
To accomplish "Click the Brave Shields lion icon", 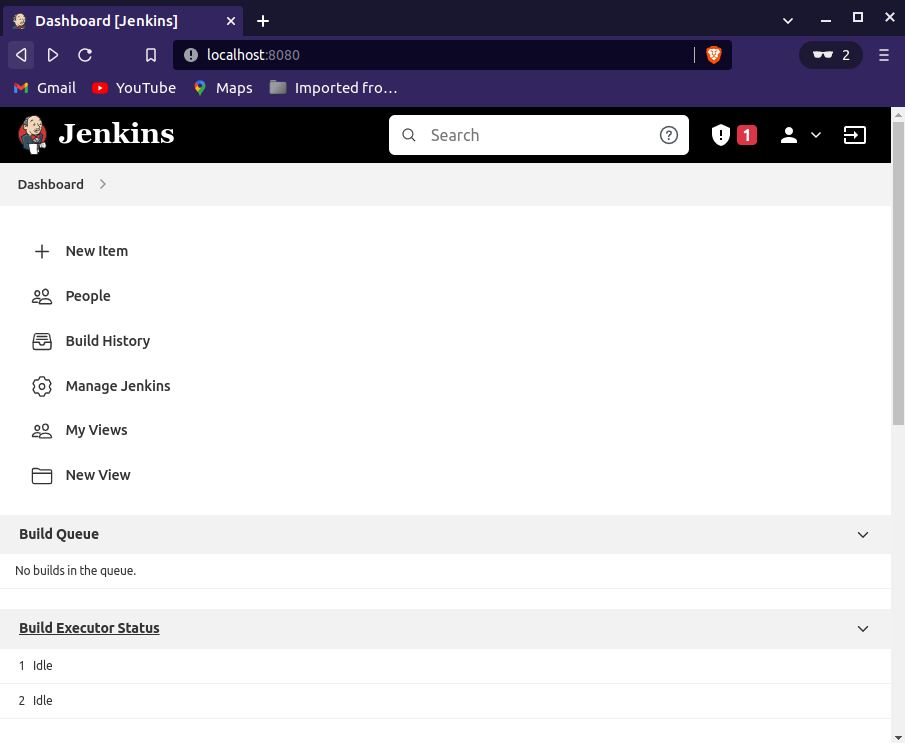I will (x=714, y=55).
